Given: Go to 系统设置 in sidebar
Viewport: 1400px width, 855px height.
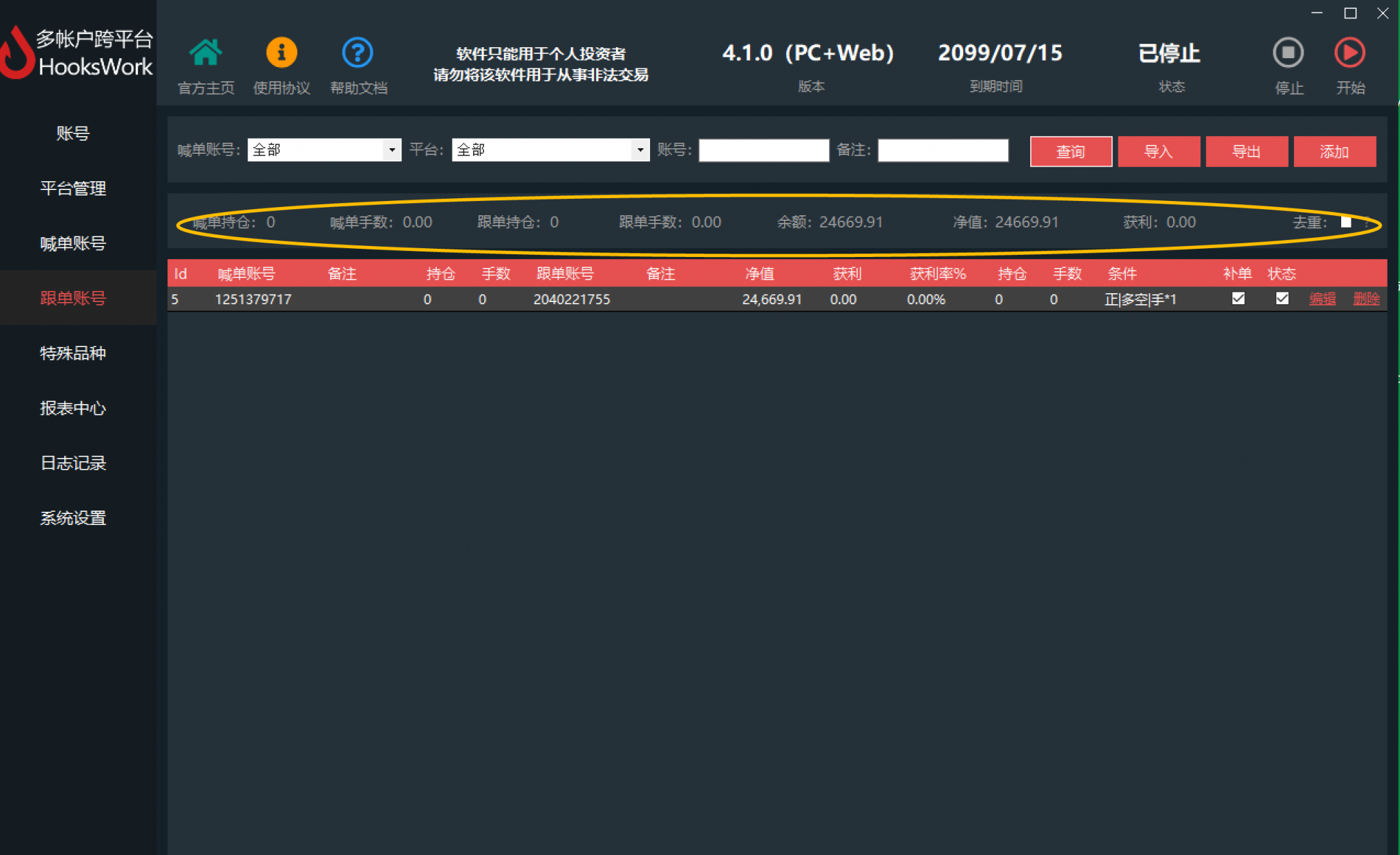Looking at the screenshot, I should (x=73, y=518).
